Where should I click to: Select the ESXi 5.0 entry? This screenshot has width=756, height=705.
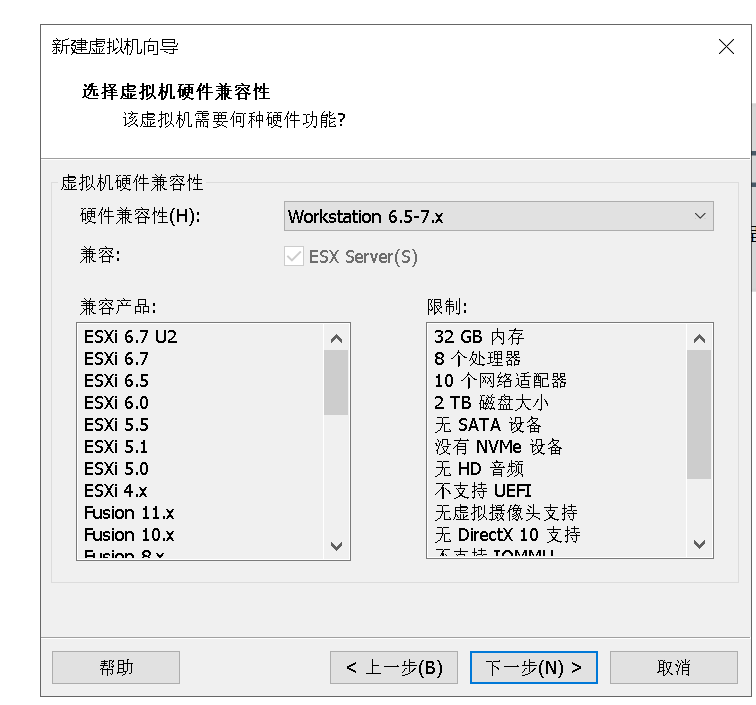116,469
